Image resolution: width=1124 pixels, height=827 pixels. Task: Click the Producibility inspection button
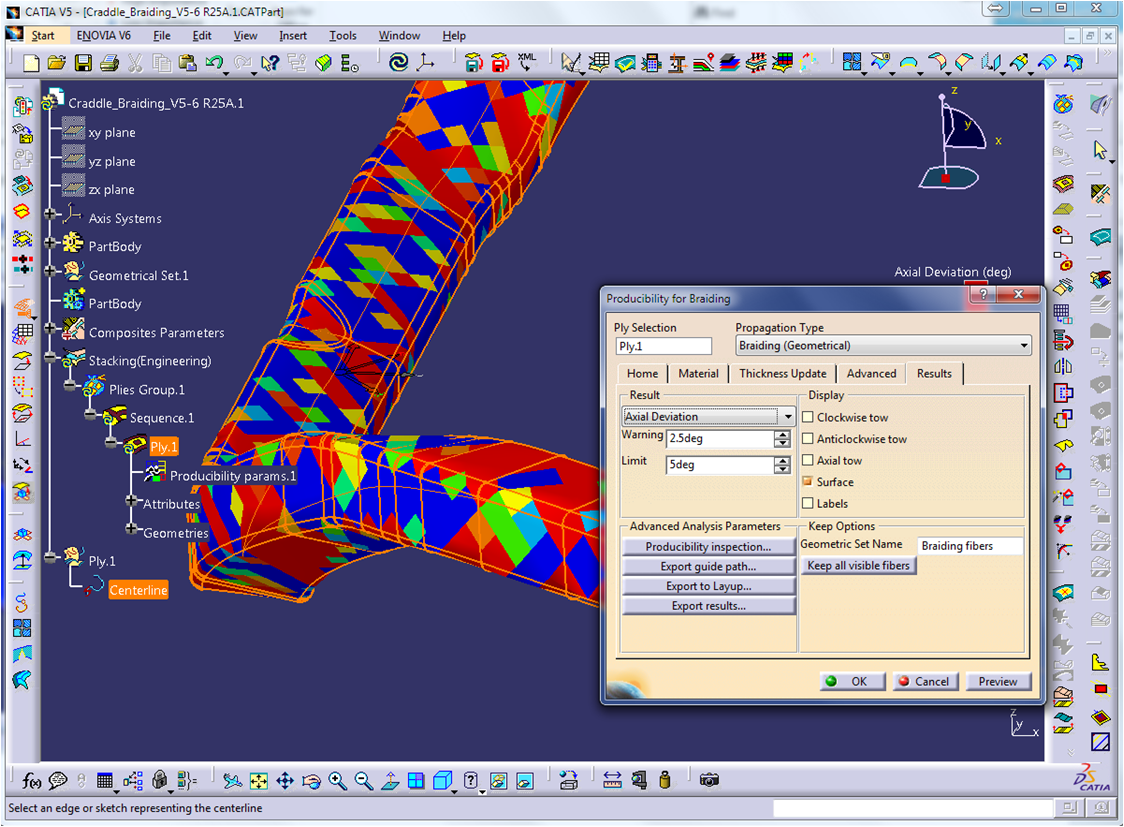[708, 547]
